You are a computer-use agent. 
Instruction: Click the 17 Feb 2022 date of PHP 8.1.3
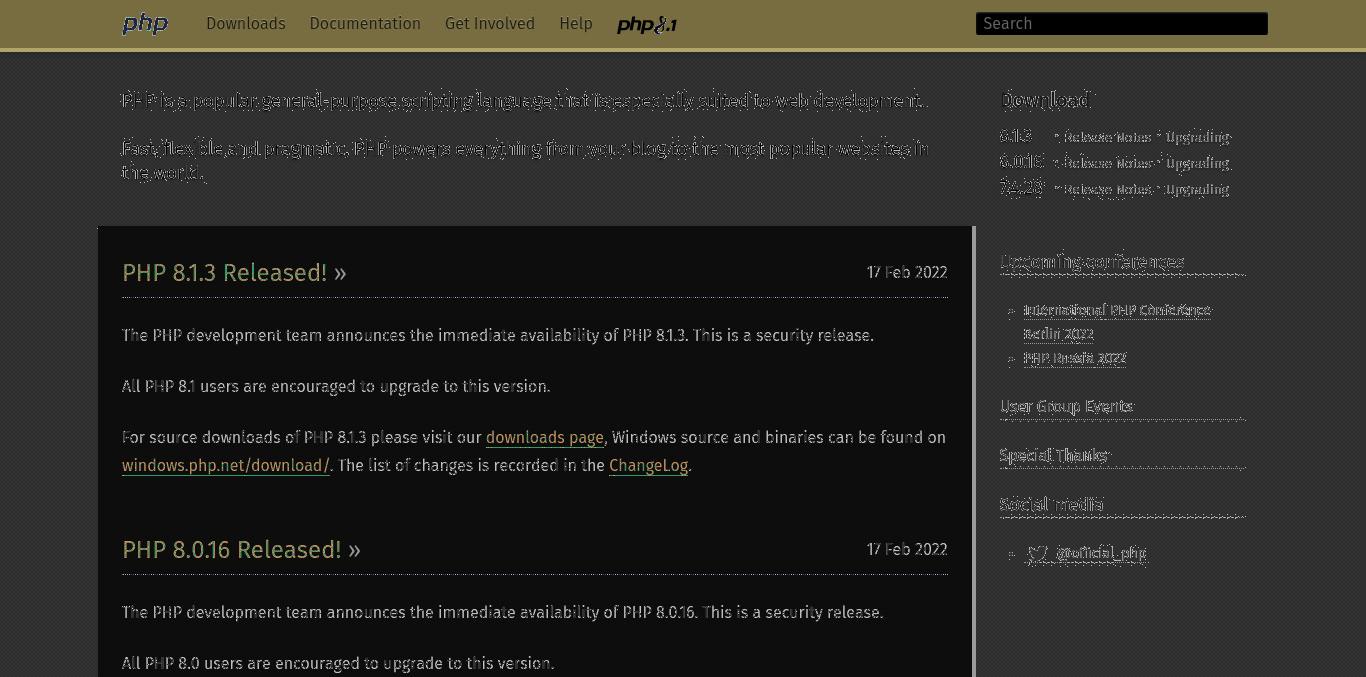tap(907, 272)
